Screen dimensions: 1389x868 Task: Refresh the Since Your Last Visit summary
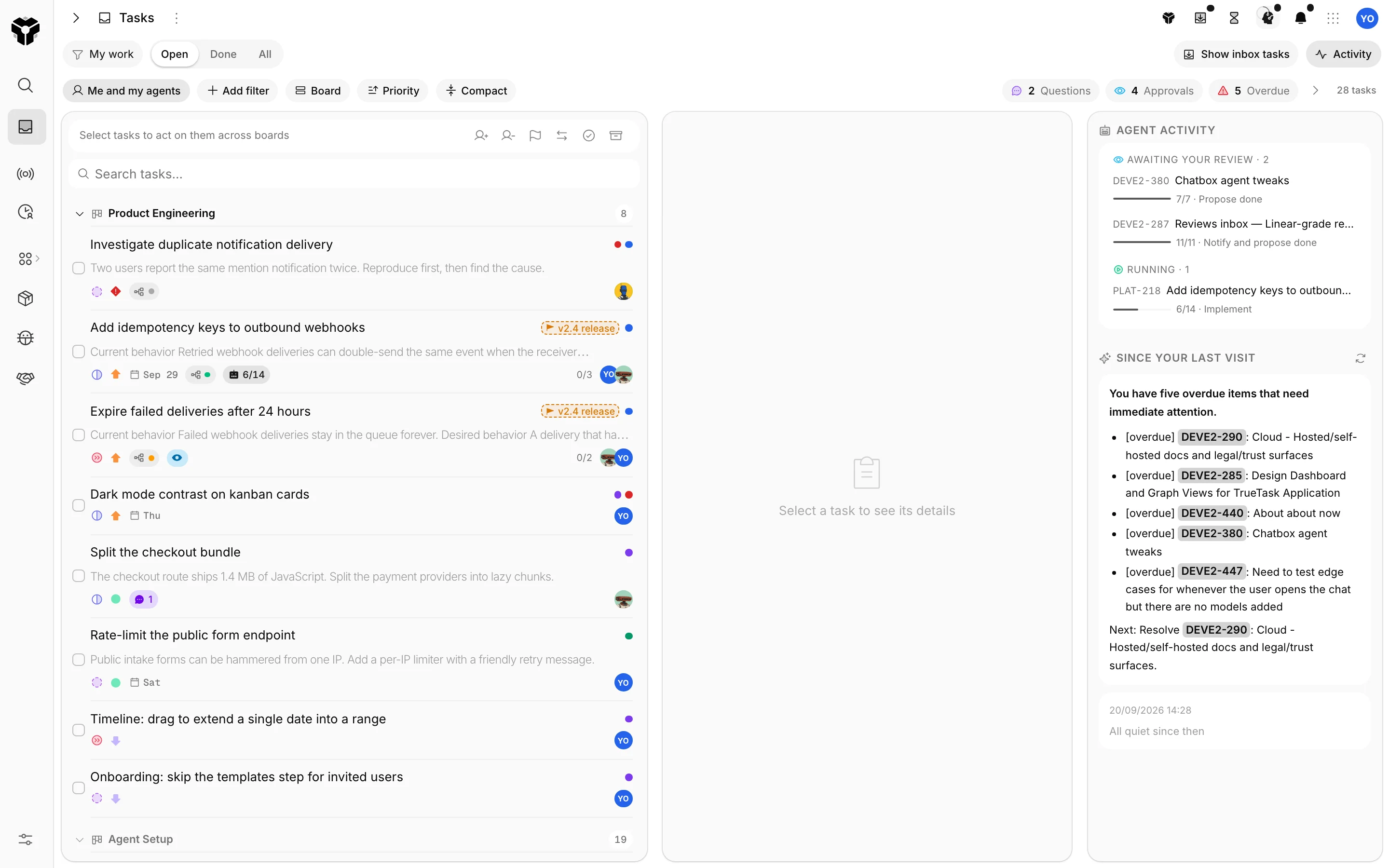[x=1360, y=358]
